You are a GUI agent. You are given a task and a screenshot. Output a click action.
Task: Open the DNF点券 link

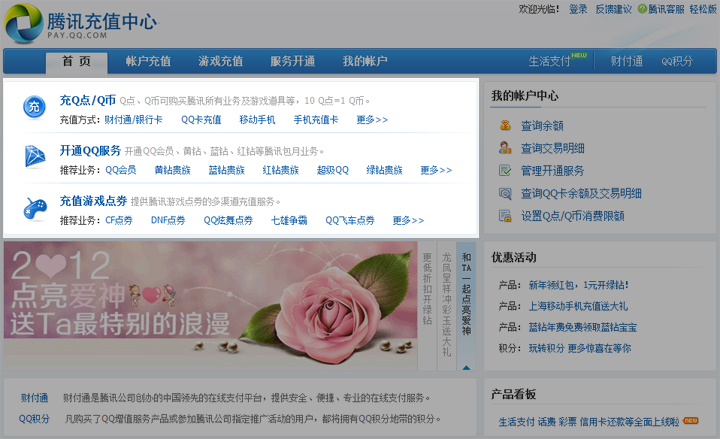tap(168, 220)
